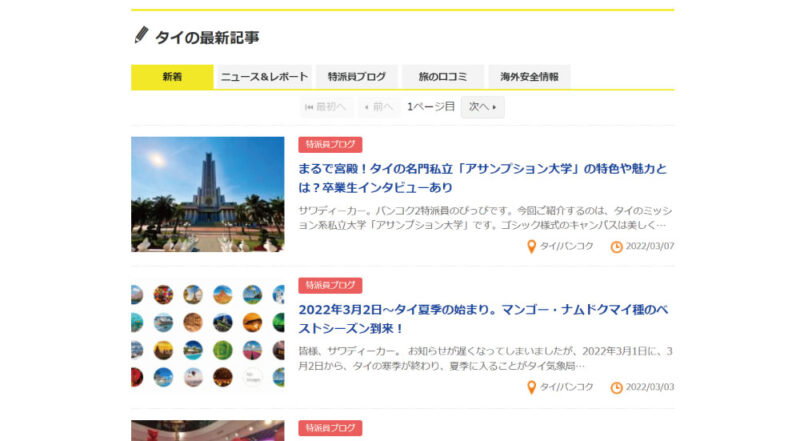The image size is (800, 441).
Task: Click タイ/バンコク location on mango article
Action: tap(566, 387)
